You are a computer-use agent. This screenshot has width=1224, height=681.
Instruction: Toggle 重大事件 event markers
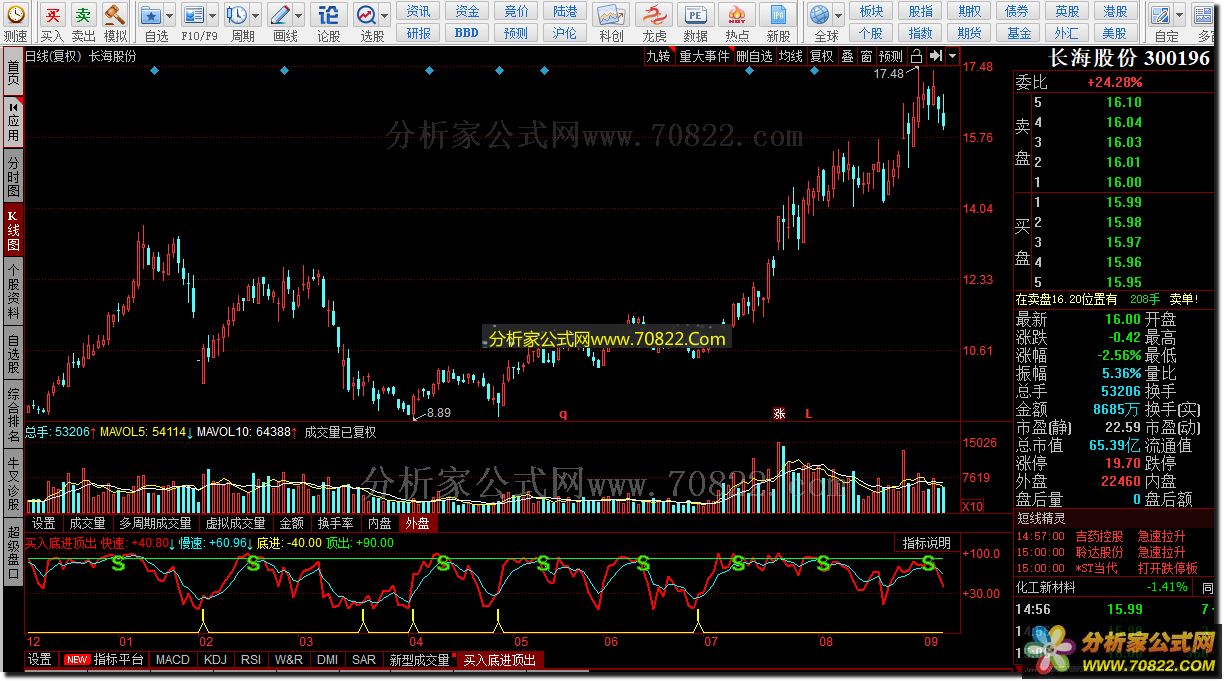tap(705, 57)
